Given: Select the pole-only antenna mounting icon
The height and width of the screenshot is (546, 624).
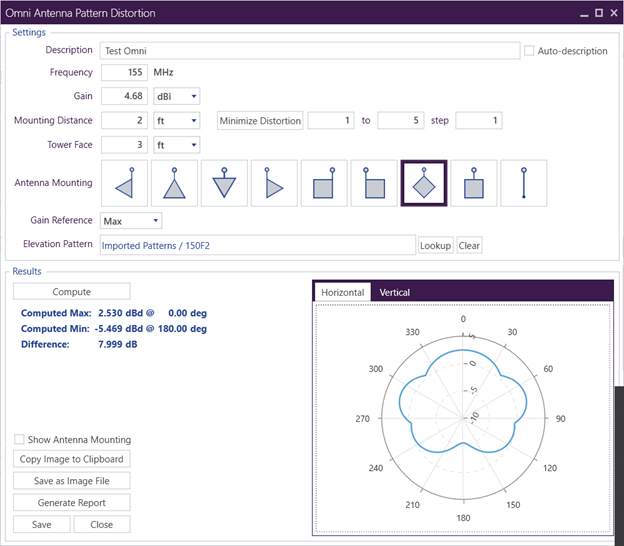Looking at the screenshot, I should tap(524, 183).
